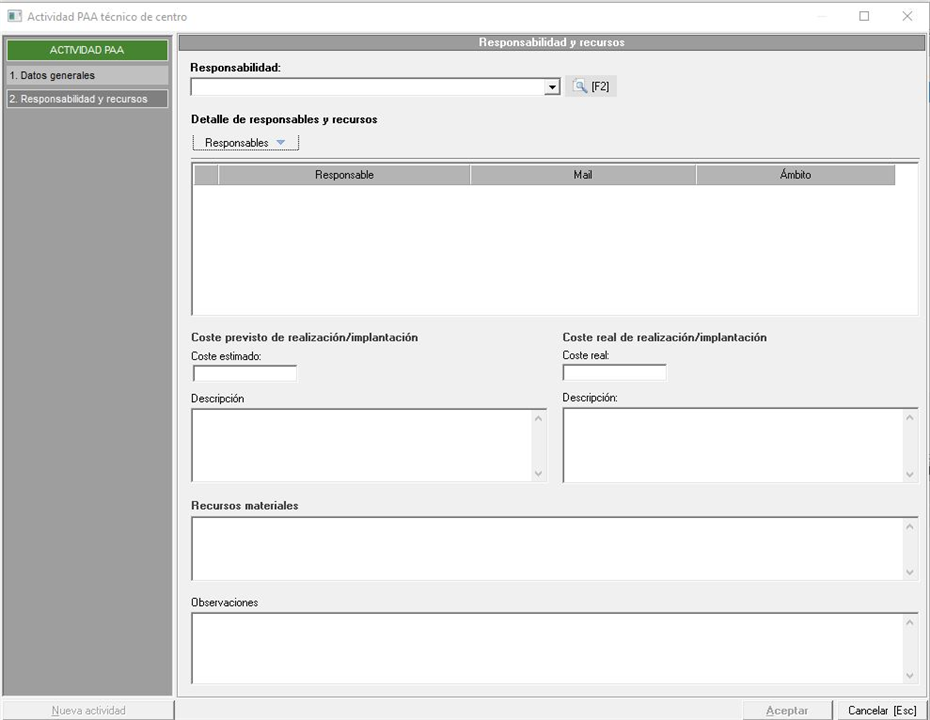Focus the Coste real input field
Screen dimensions: 930x720
[x=614, y=373]
